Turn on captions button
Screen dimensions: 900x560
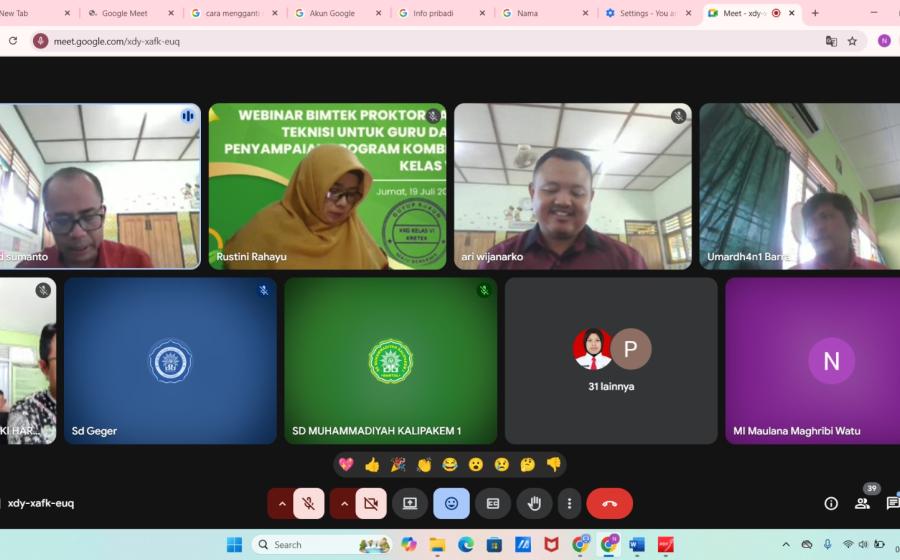pyautogui.click(x=492, y=504)
